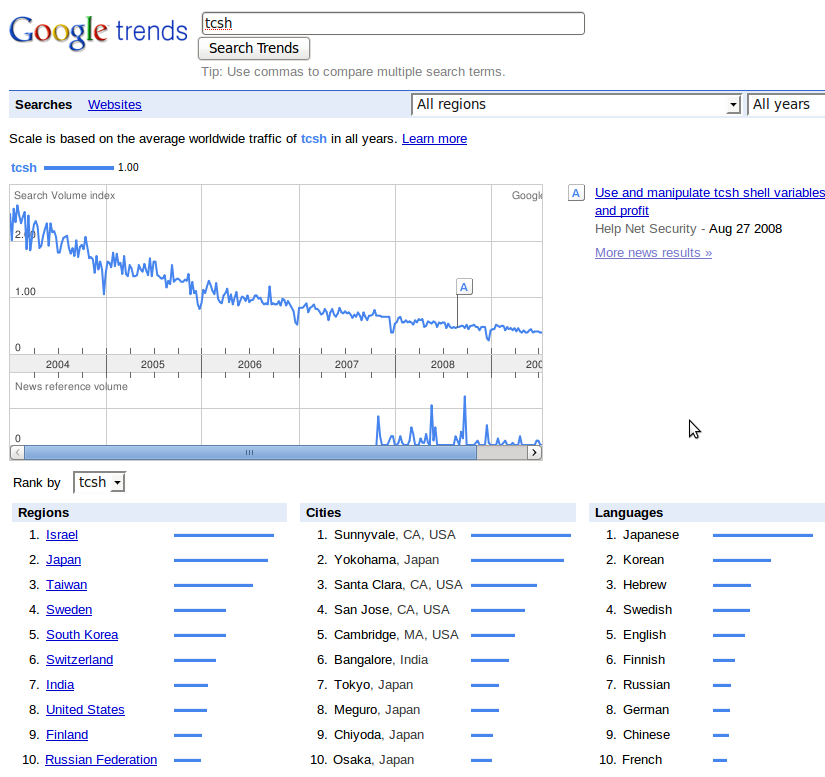825x777 pixels.
Task: Open the India region link
Action: coord(60,685)
